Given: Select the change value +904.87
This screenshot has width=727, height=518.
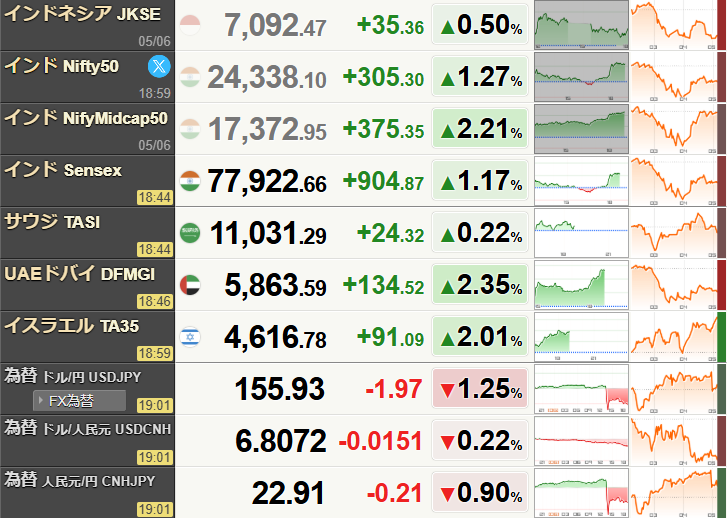Looking at the screenshot, I should [383, 181].
